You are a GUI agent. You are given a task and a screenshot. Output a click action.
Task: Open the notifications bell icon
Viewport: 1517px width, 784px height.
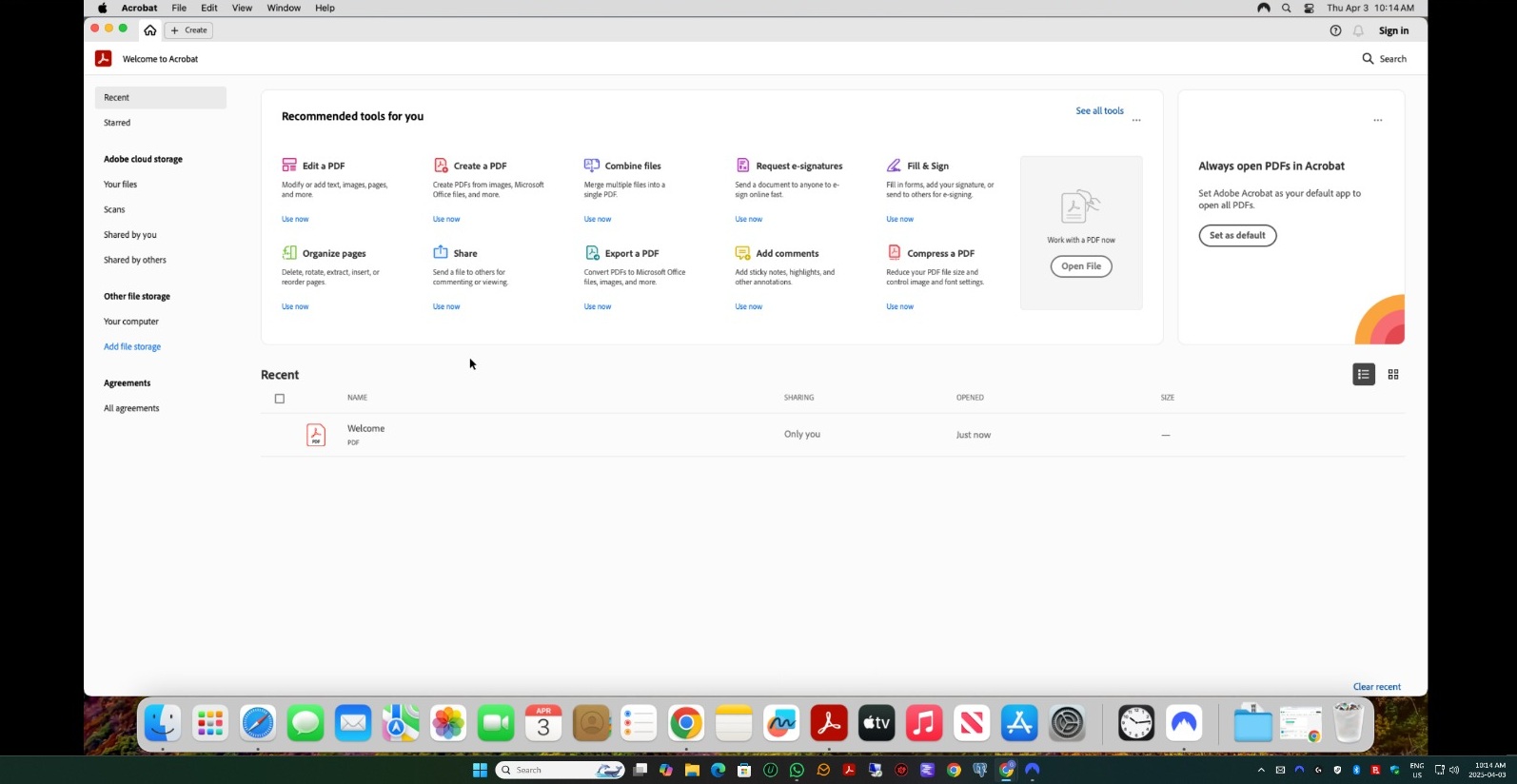pos(1358,30)
